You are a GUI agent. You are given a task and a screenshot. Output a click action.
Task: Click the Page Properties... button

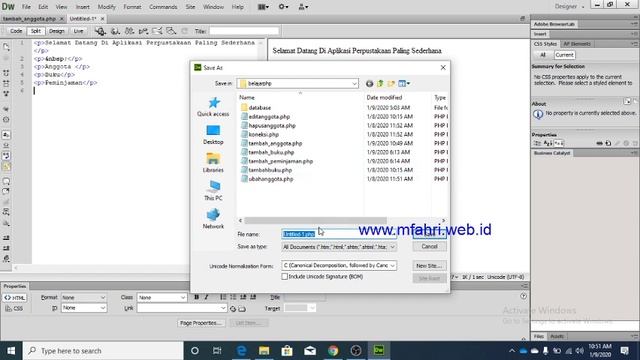point(201,323)
